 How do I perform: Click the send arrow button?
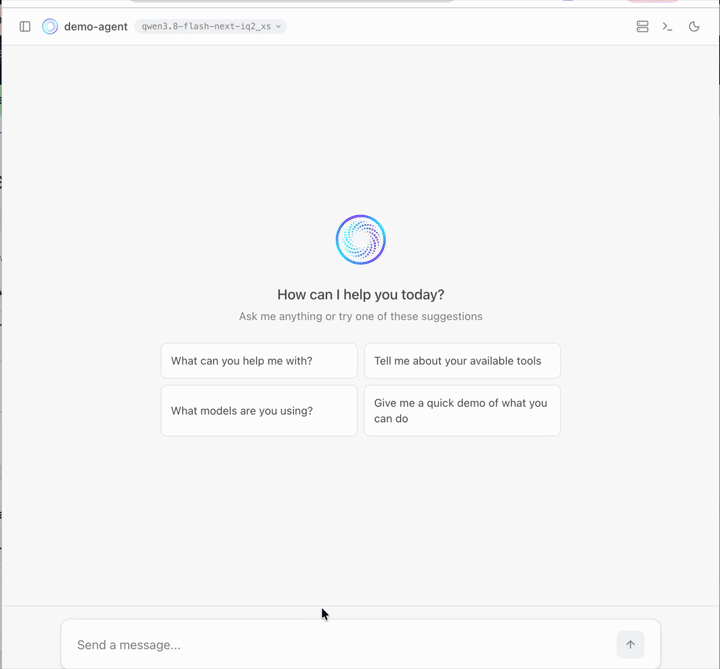tap(630, 645)
